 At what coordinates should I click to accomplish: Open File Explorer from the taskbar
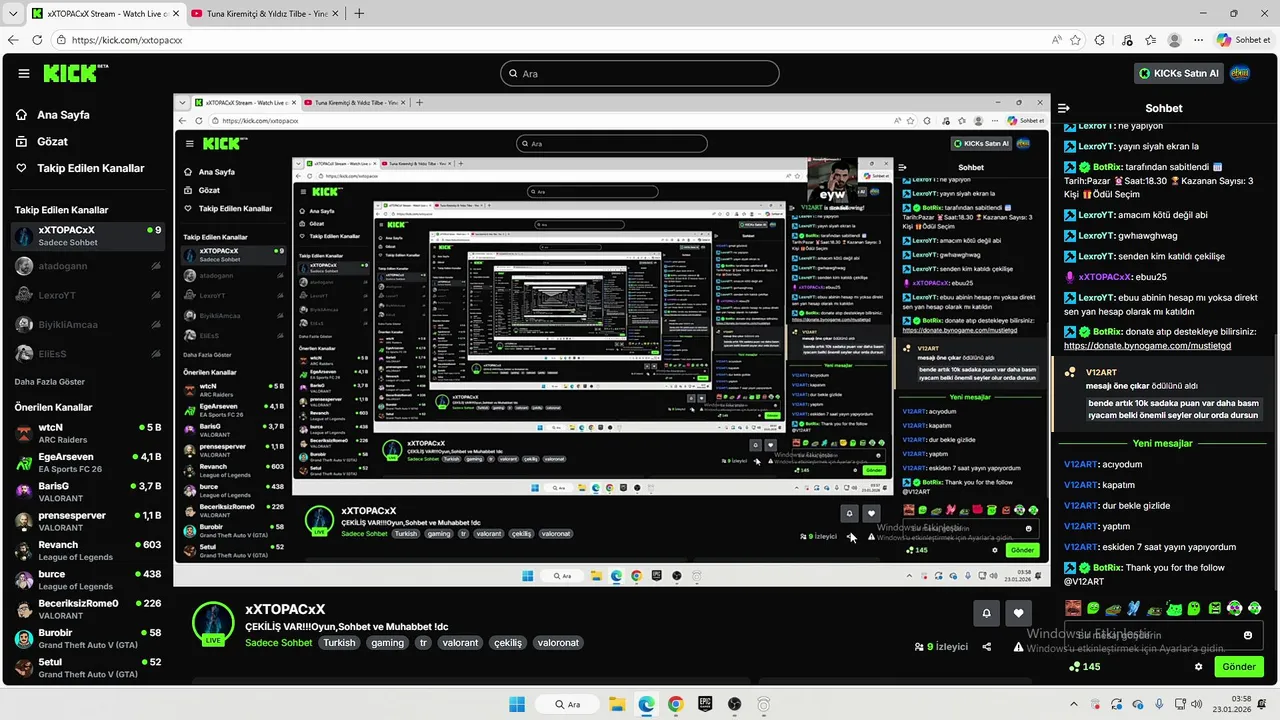tap(617, 704)
